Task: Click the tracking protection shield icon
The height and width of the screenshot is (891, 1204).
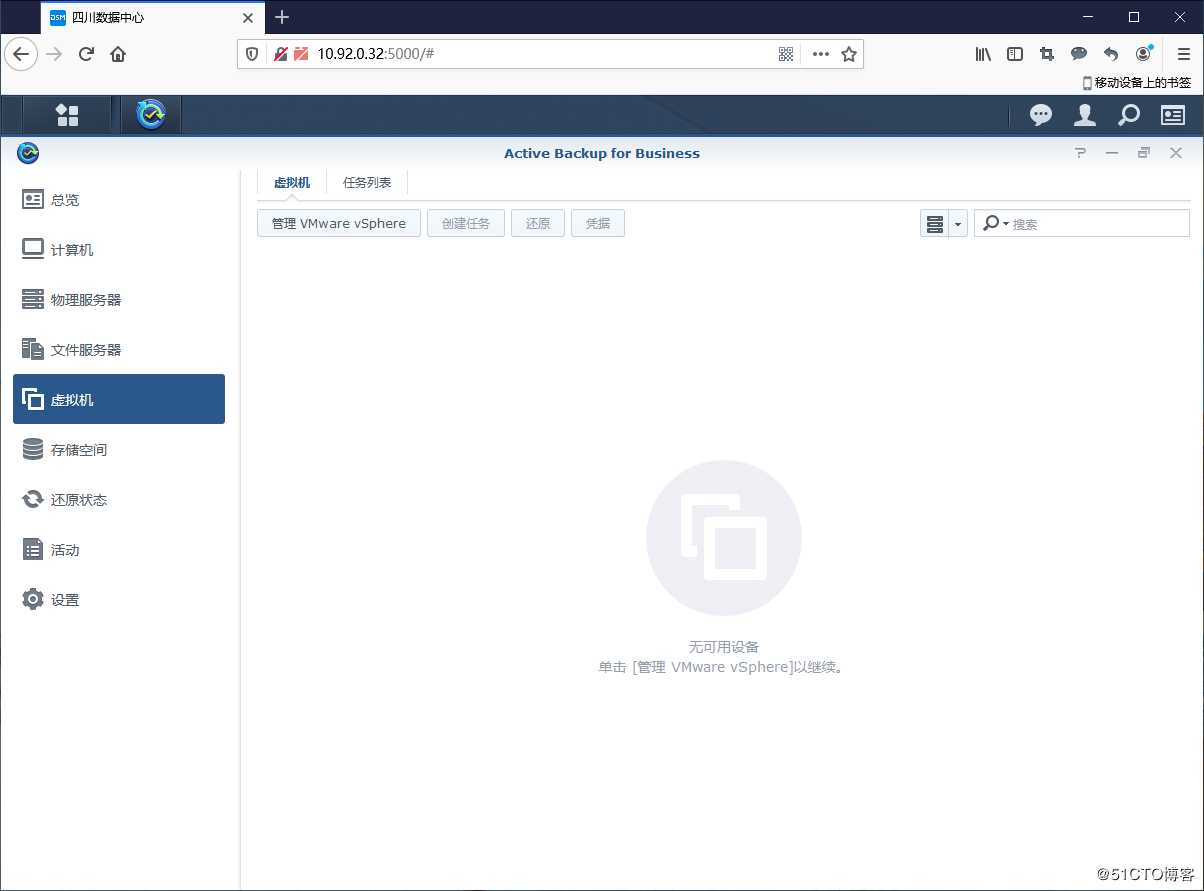Action: (x=252, y=54)
